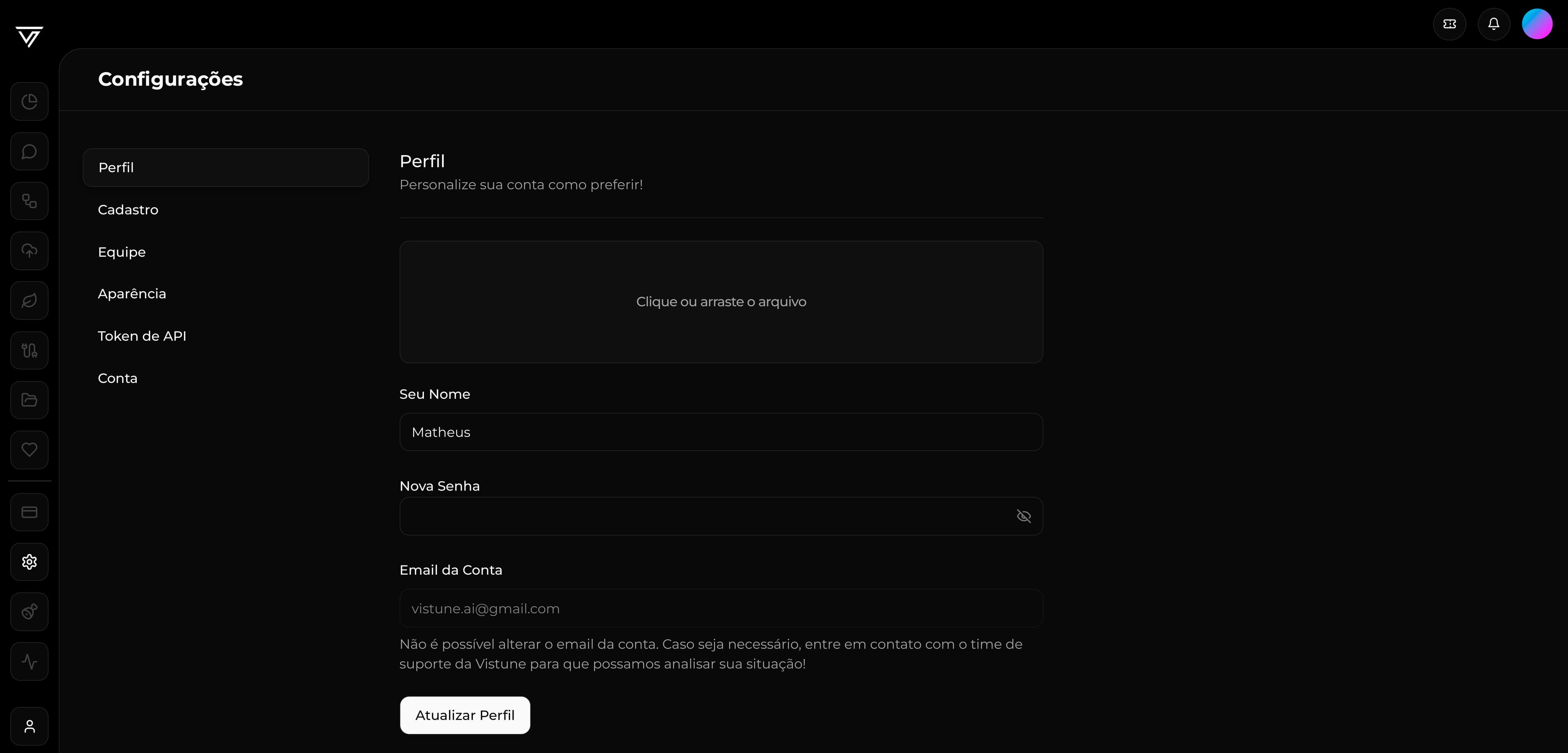
Task: Click the 'Não é possível alterar' help text
Action: 711,654
